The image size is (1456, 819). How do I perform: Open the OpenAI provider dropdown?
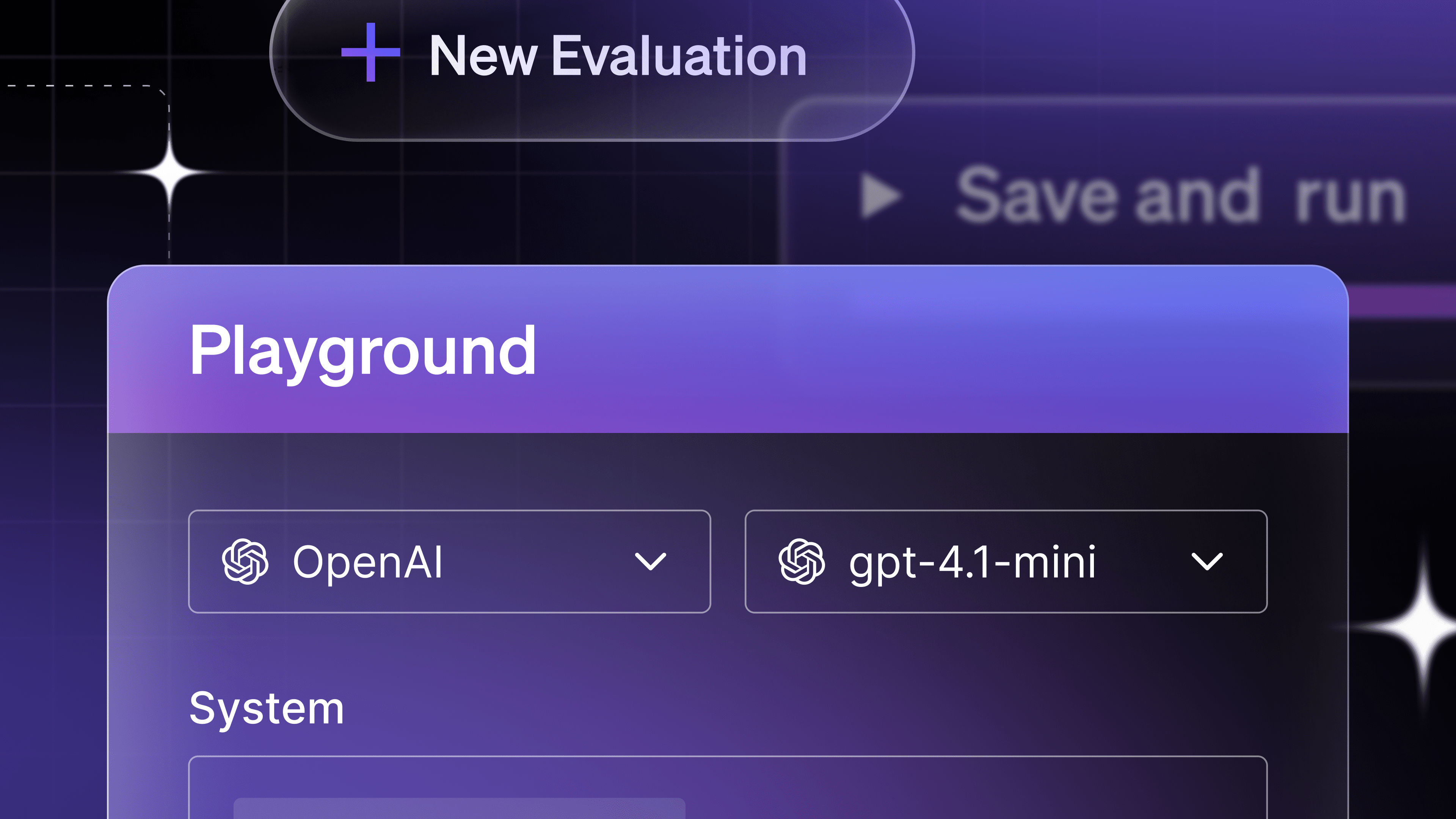449,561
